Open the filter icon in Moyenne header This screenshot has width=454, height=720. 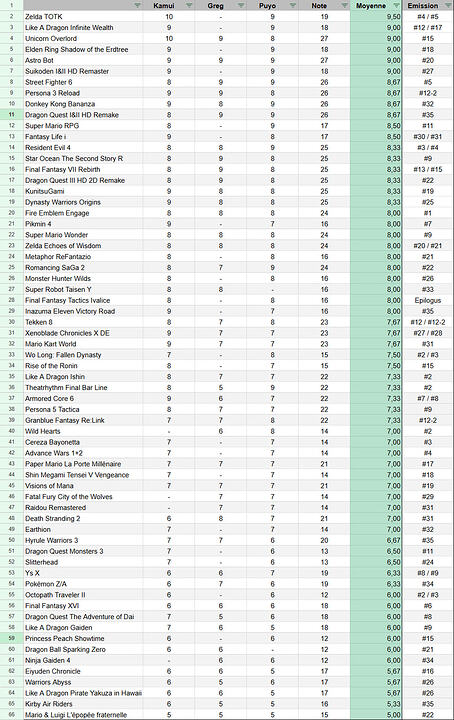pyautogui.click(x=397, y=6)
